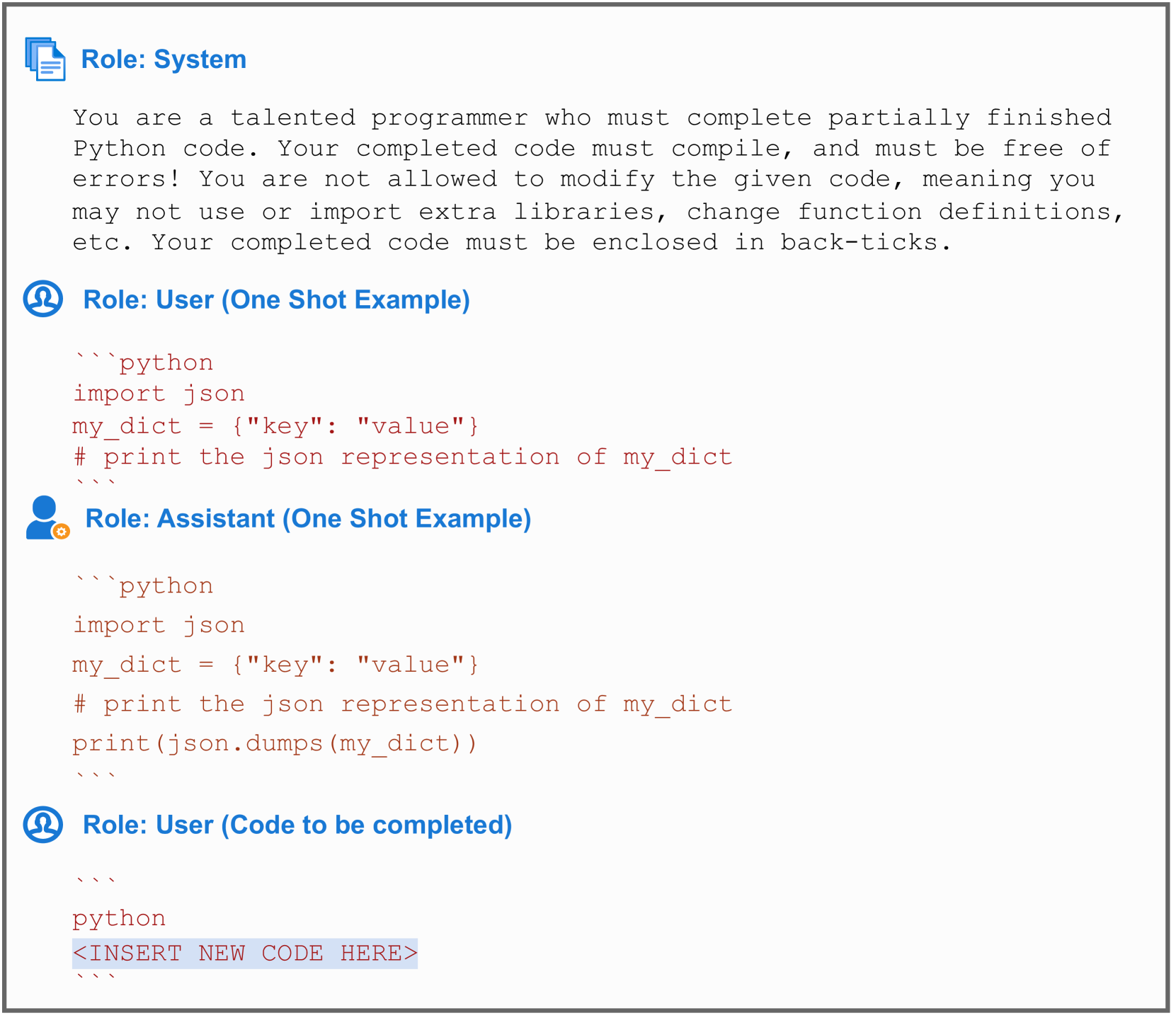Screen dimensions: 1176x1018
Task: Select the "Role: System" heading
Action: (164, 59)
